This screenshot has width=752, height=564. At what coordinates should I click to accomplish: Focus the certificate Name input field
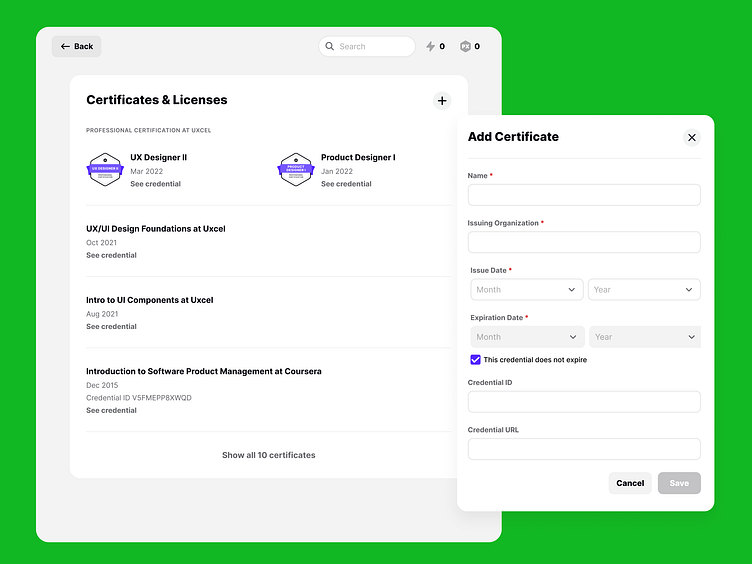(584, 195)
